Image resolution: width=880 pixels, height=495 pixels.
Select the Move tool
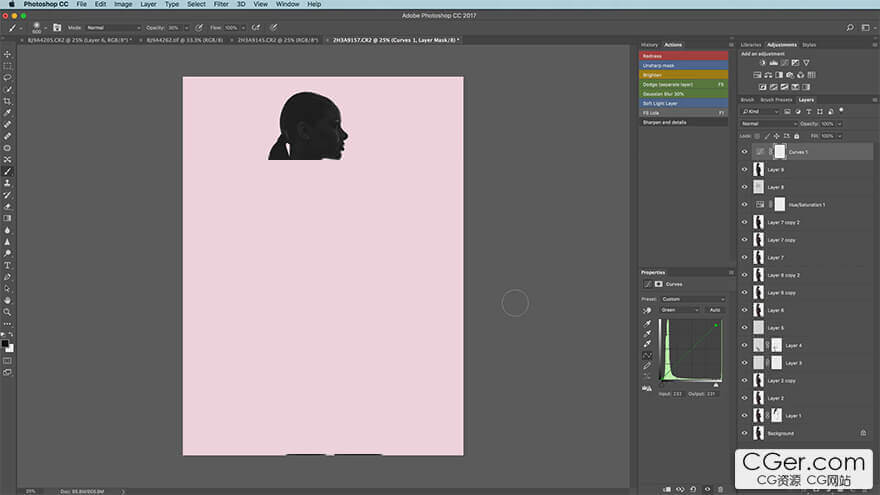8,54
